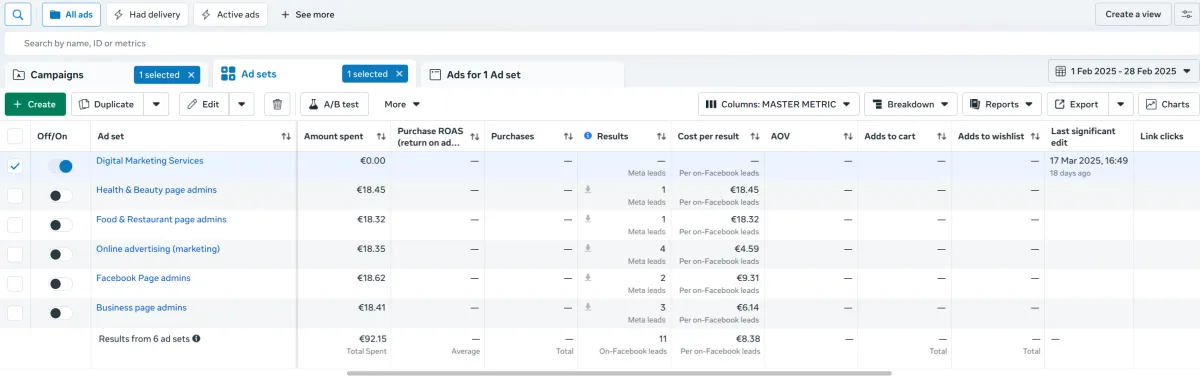Click the Edit button
Viewport: 1200px width, 376px height.
coord(205,104)
